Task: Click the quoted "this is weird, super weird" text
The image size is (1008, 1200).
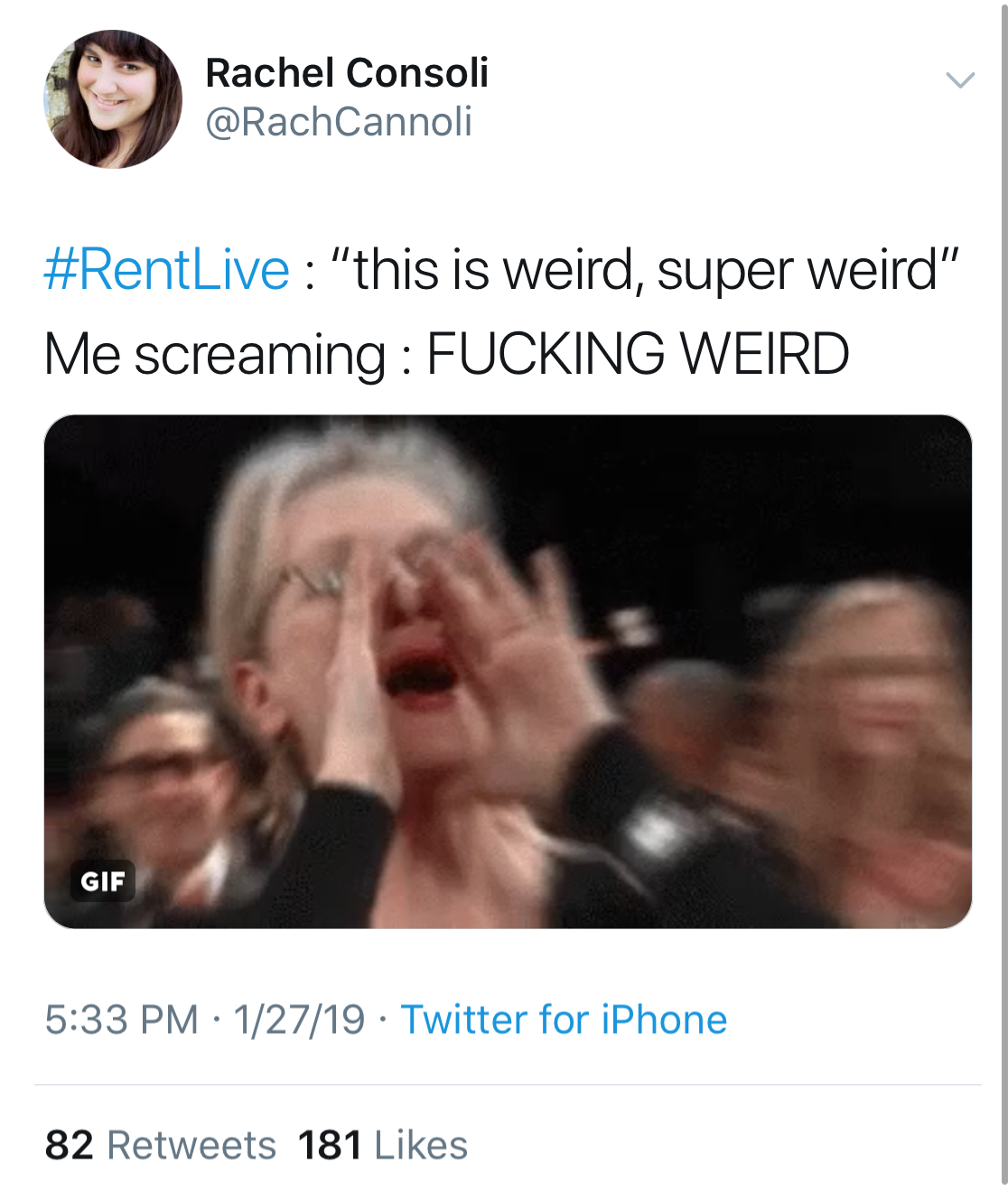Action: tap(643, 270)
